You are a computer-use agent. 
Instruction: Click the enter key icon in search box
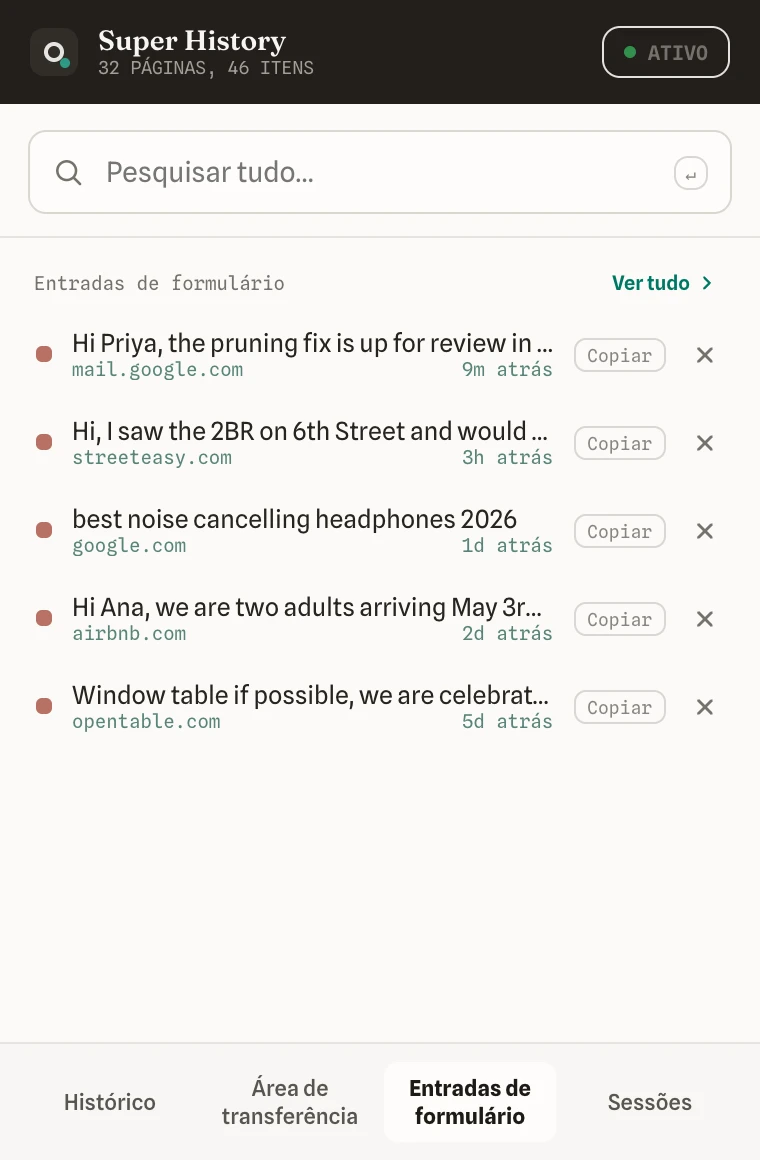(x=690, y=174)
